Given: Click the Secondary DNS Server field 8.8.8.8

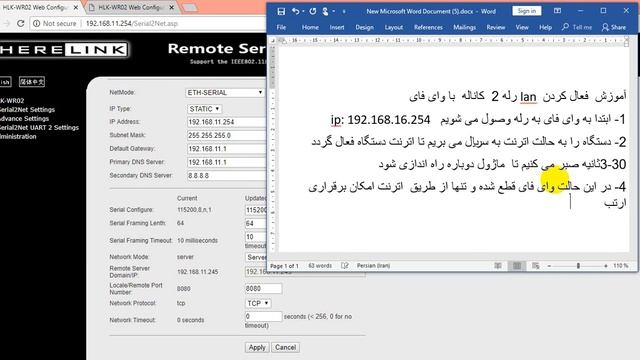Looking at the screenshot, I should (x=227, y=176).
